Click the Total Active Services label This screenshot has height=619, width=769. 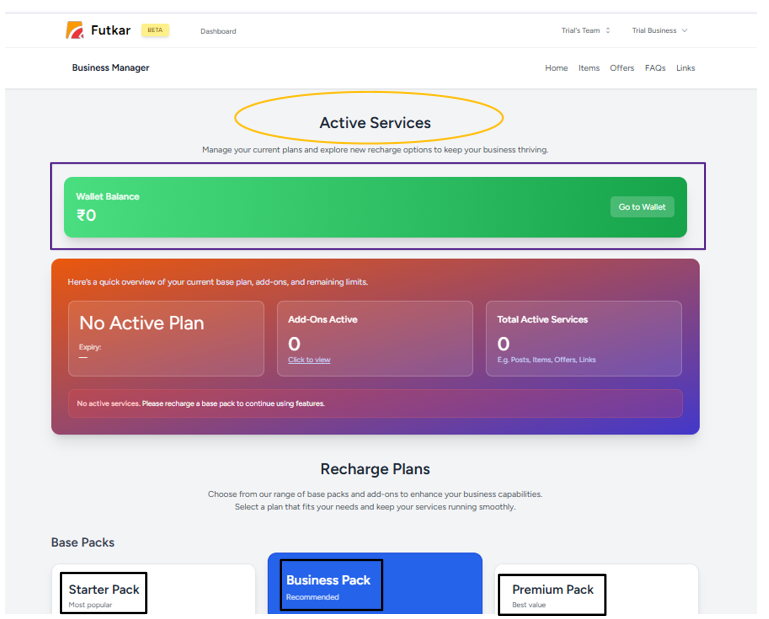(542, 319)
